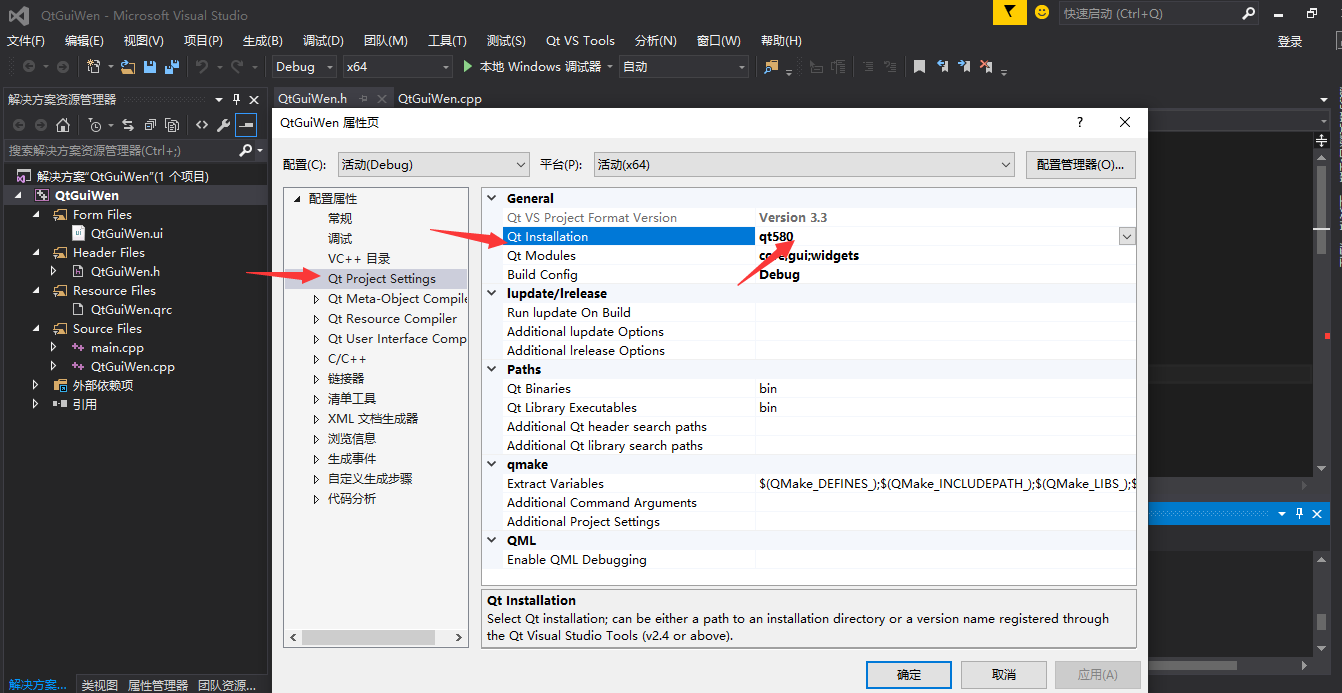The height and width of the screenshot is (693, 1342).
Task: Close the QtGuiWen.h tab
Action: [381, 99]
